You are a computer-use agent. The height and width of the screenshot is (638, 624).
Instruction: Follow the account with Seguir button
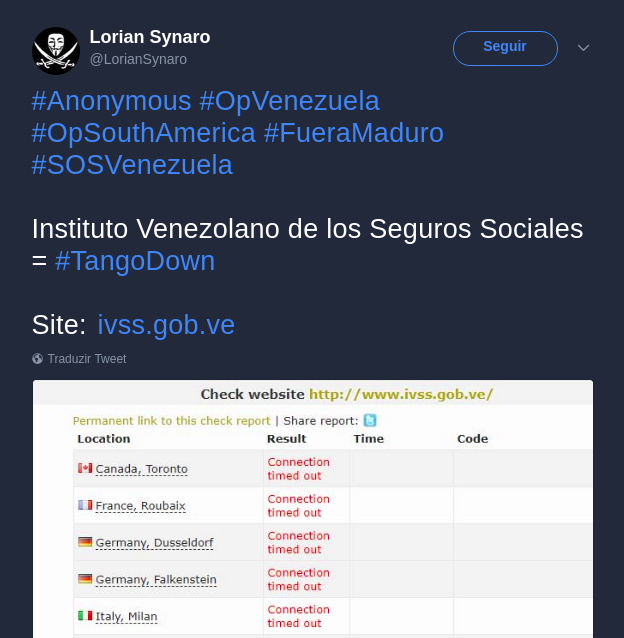click(505, 48)
